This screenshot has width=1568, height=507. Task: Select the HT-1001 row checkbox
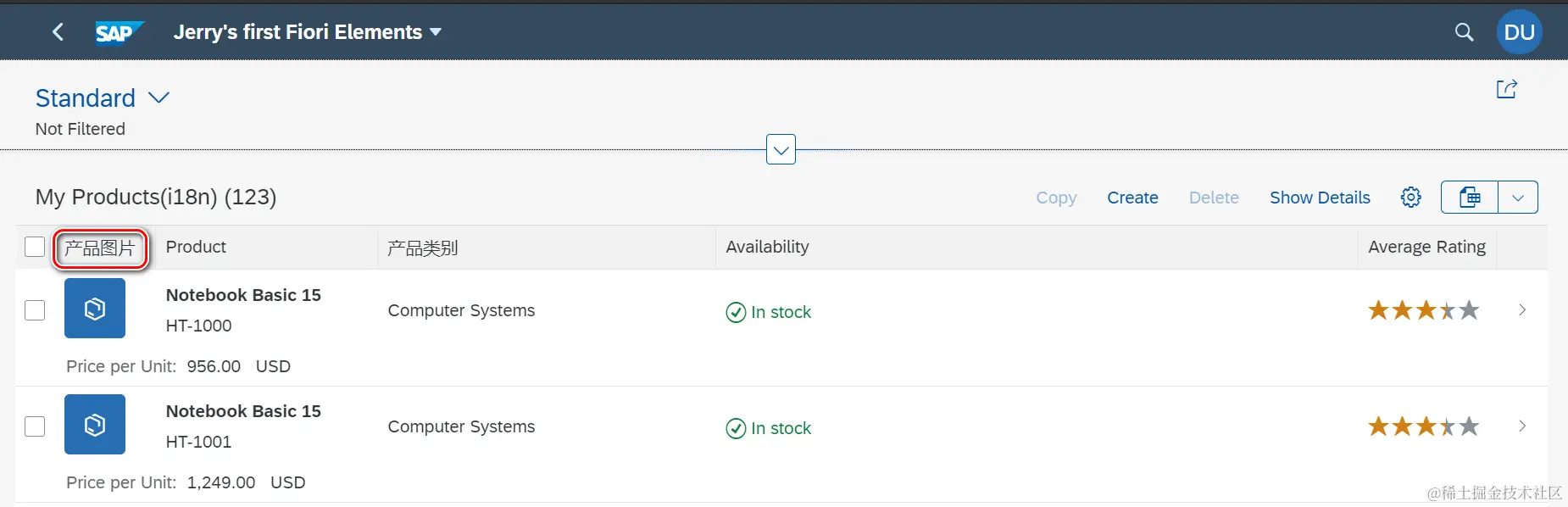[35, 426]
